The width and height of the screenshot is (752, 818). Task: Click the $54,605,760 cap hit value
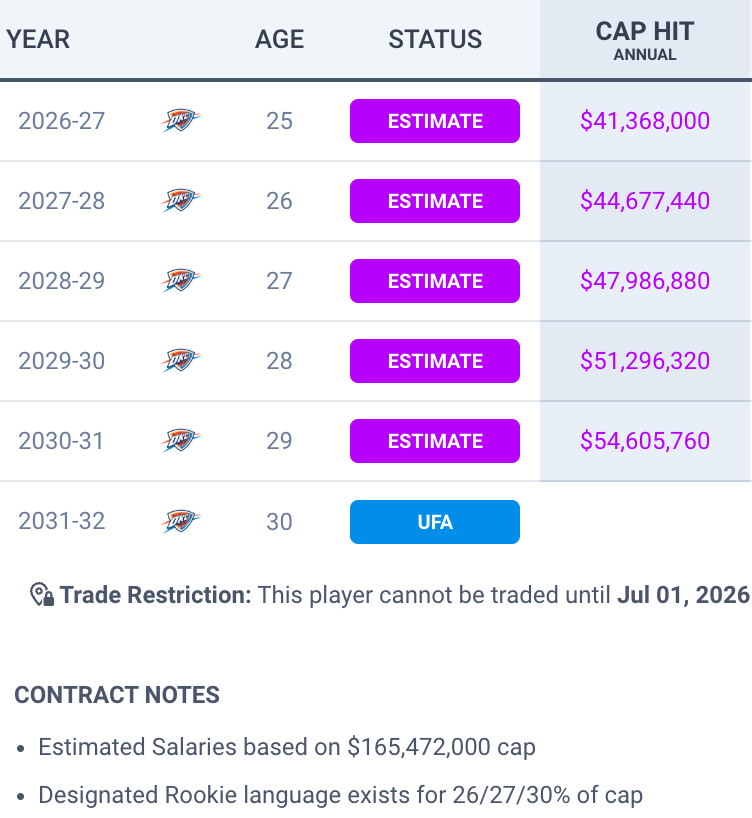(x=645, y=441)
